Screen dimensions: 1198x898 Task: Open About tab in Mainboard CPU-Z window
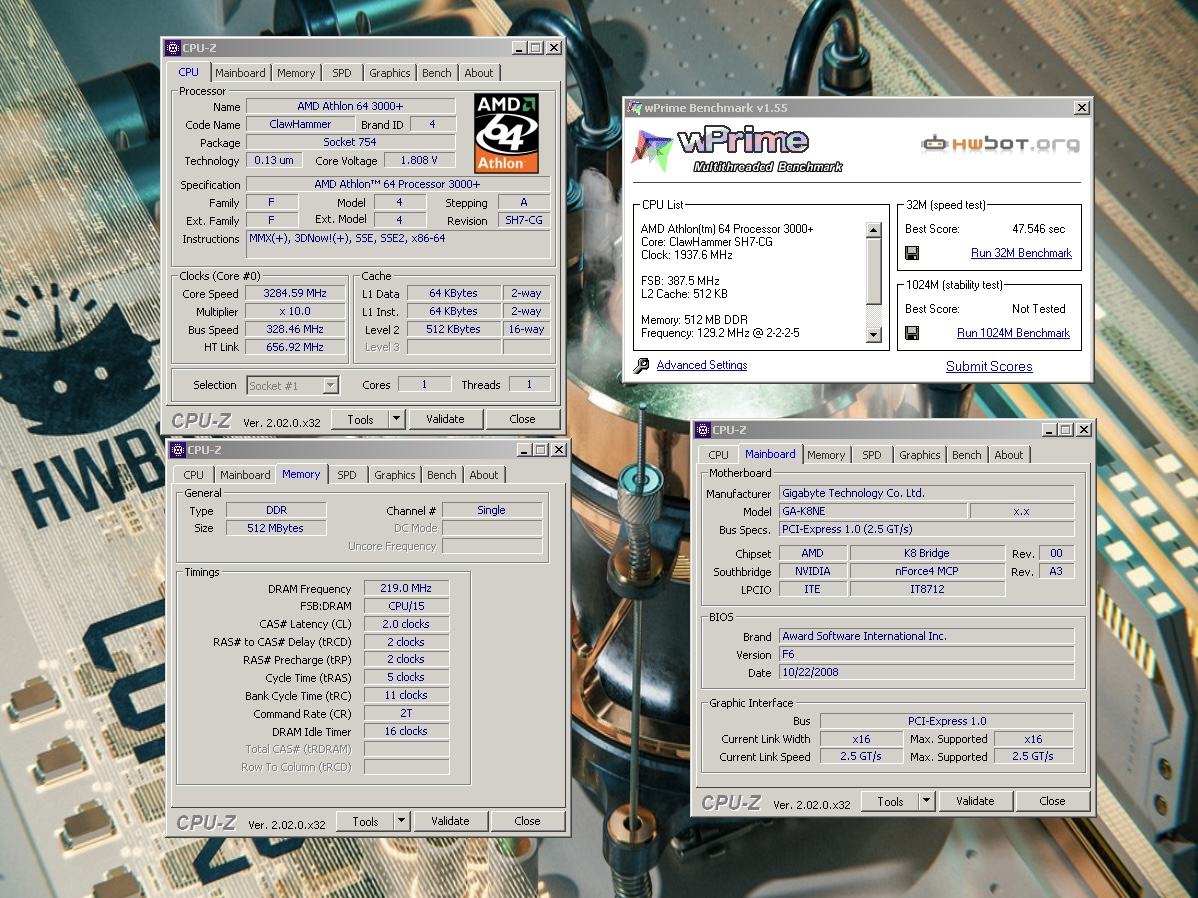point(1009,455)
